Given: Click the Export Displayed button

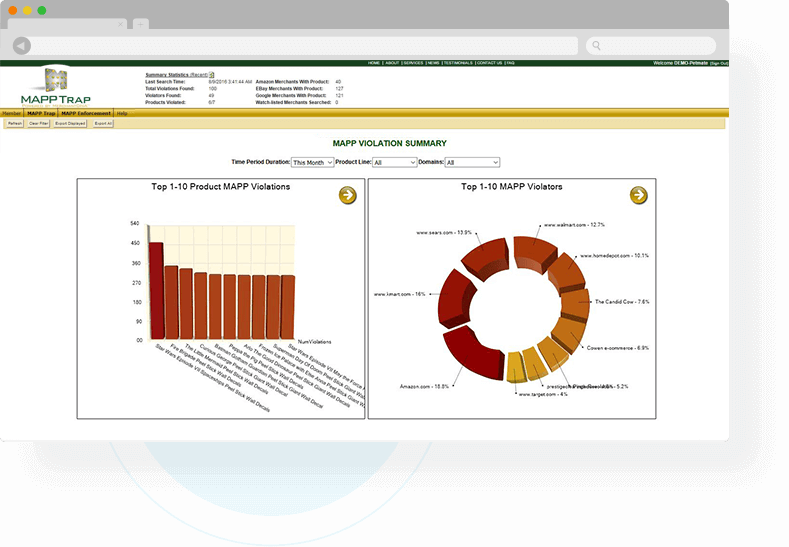Looking at the screenshot, I should pyautogui.click(x=70, y=124).
